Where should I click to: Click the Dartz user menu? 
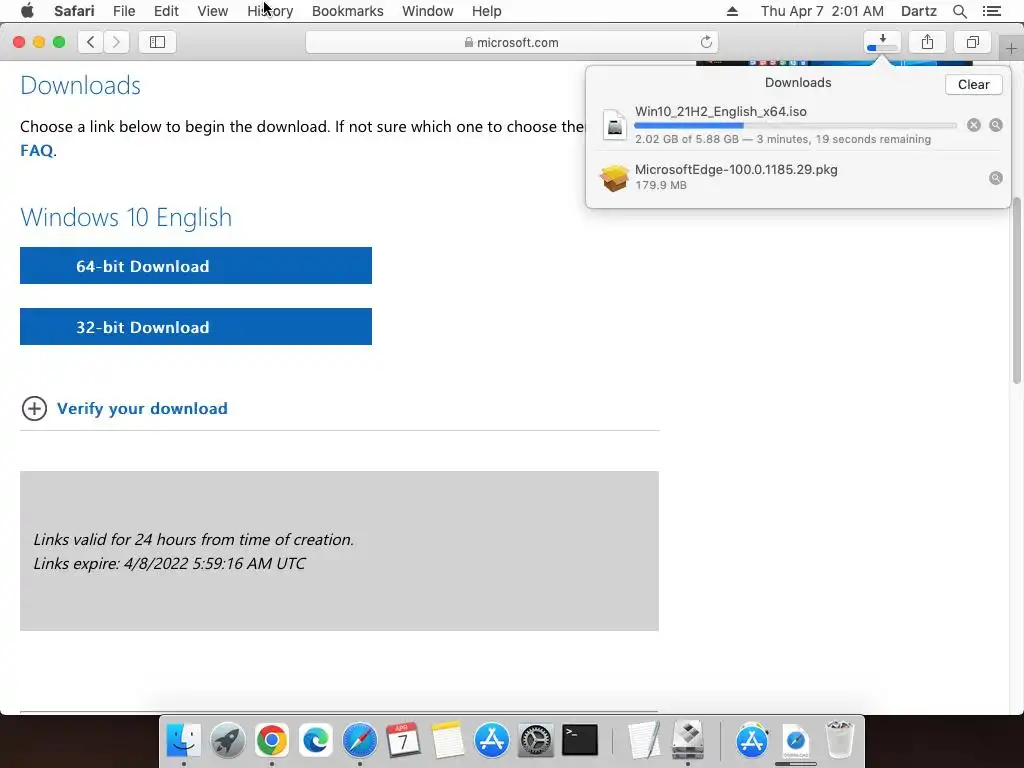918,11
